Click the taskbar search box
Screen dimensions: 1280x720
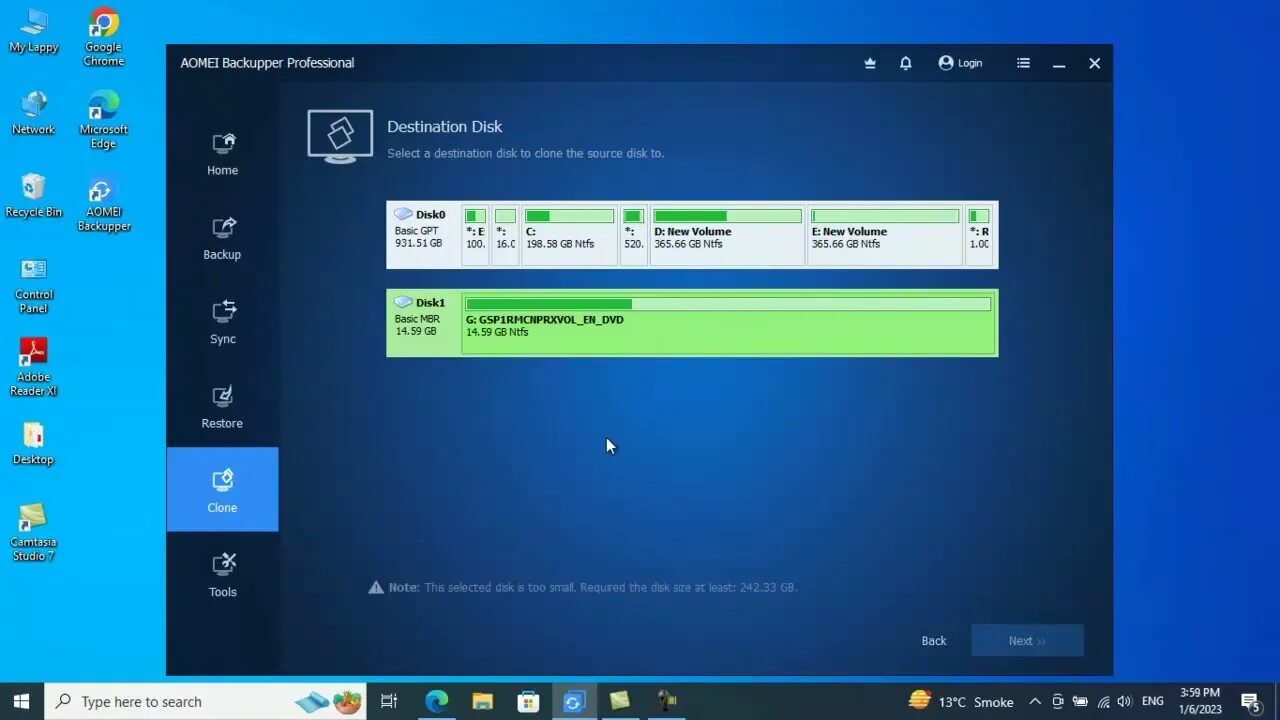point(205,701)
